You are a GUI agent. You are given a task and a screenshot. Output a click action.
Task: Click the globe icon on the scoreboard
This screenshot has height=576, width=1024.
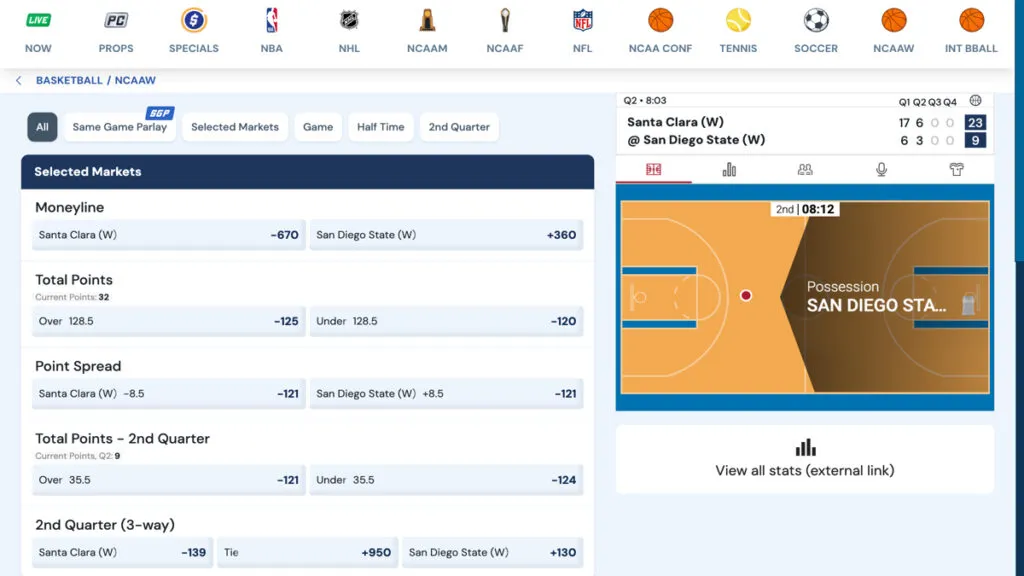975,101
